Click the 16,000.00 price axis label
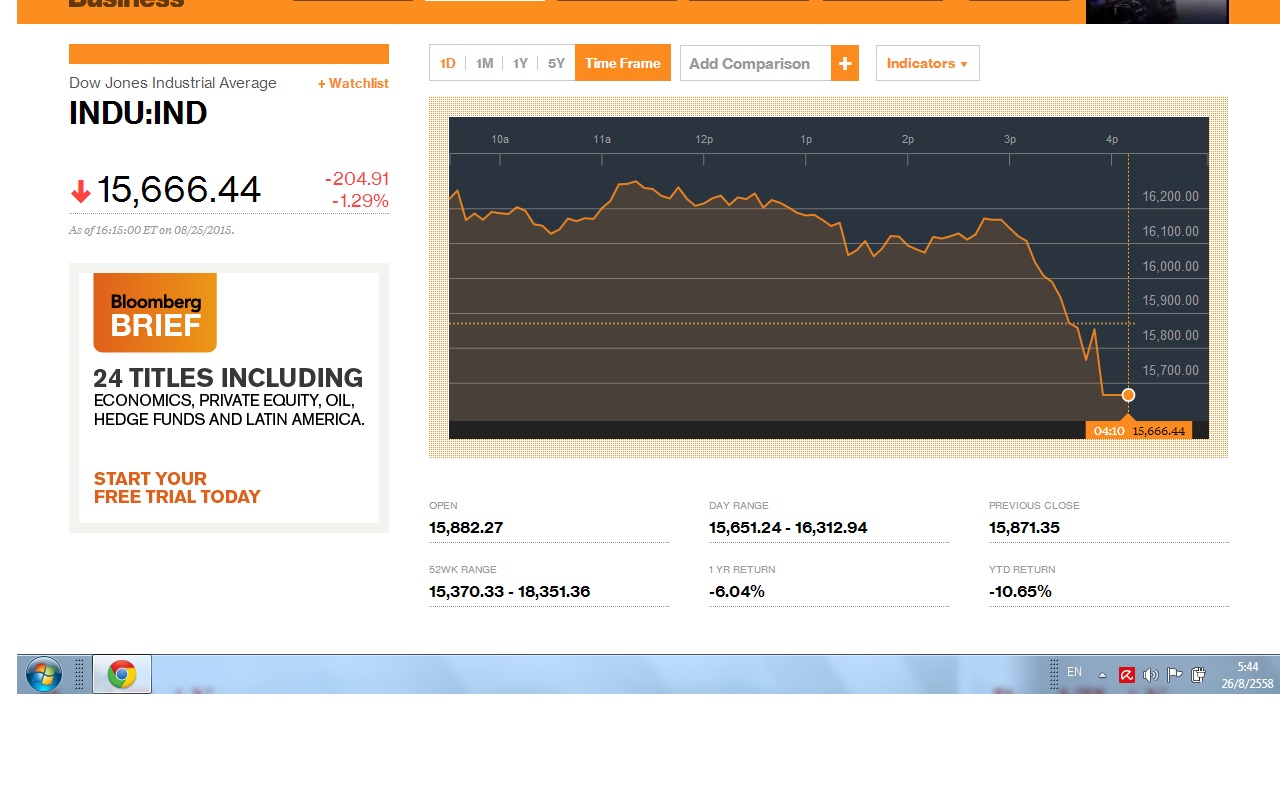 pyautogui.click(x=1170, y=266)
